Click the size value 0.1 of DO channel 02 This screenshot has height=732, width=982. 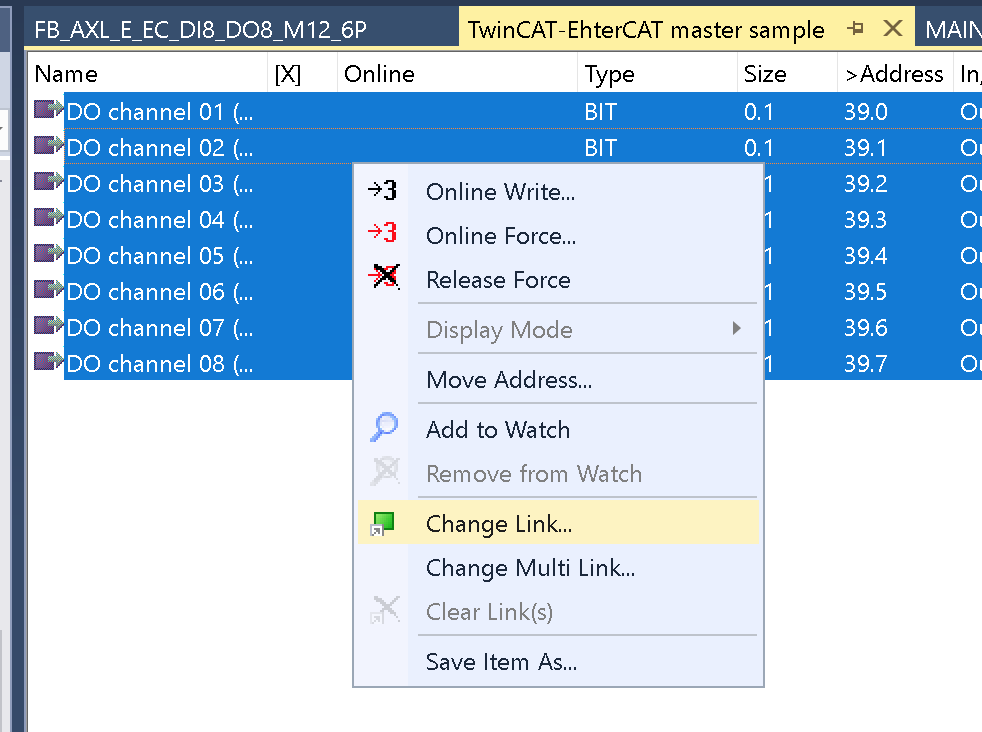[x=758, y=148]
